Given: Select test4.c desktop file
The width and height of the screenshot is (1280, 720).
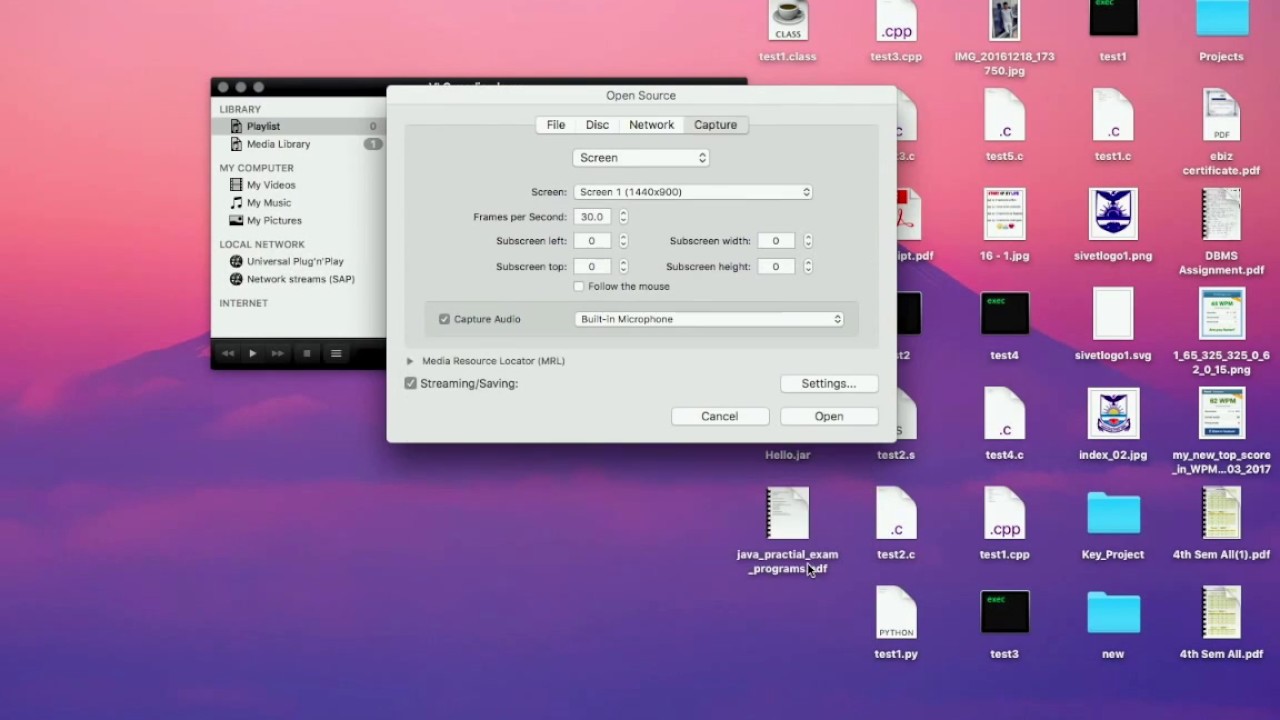Looking at the screenshot, I should coord(1004,424).
